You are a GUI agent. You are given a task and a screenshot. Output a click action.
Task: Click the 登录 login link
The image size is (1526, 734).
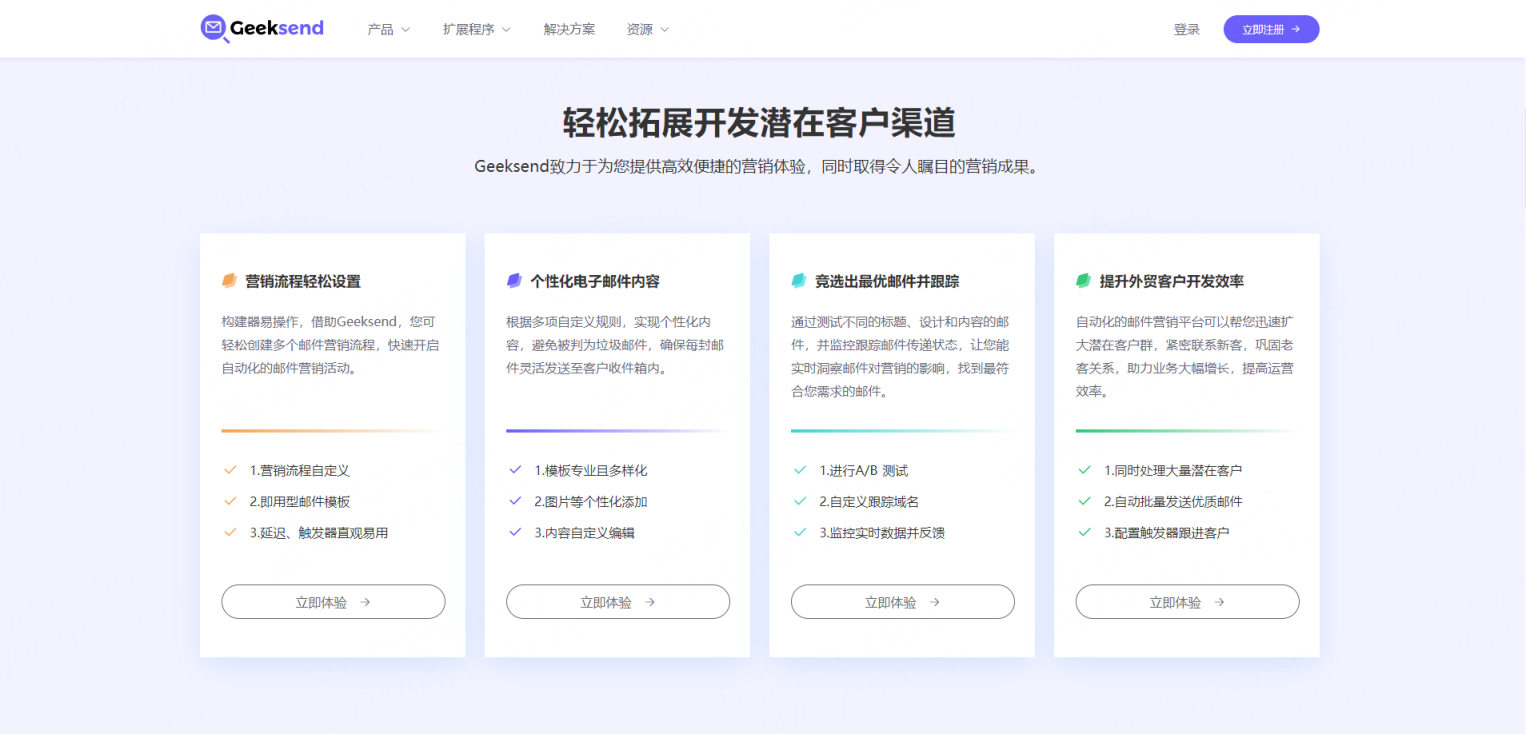(1186, 29)
